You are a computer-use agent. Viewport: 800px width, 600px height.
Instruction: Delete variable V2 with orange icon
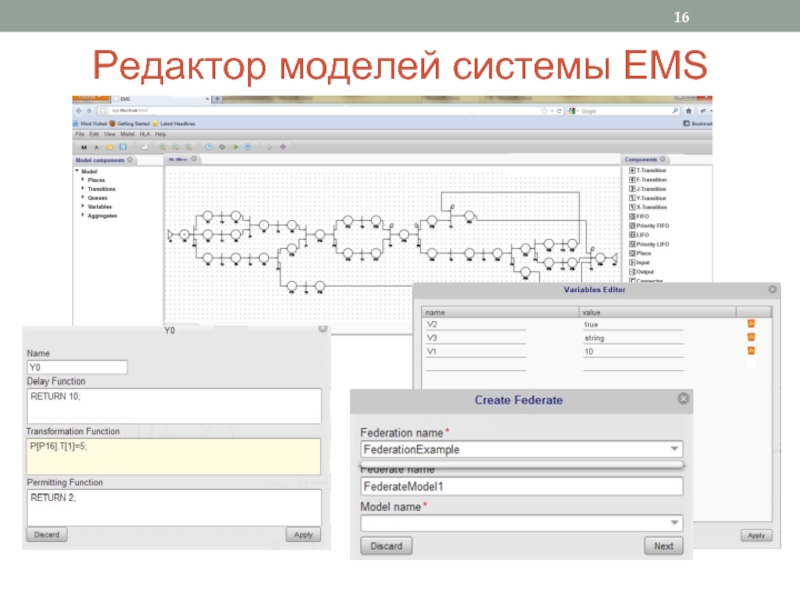(x=751, y=323)
